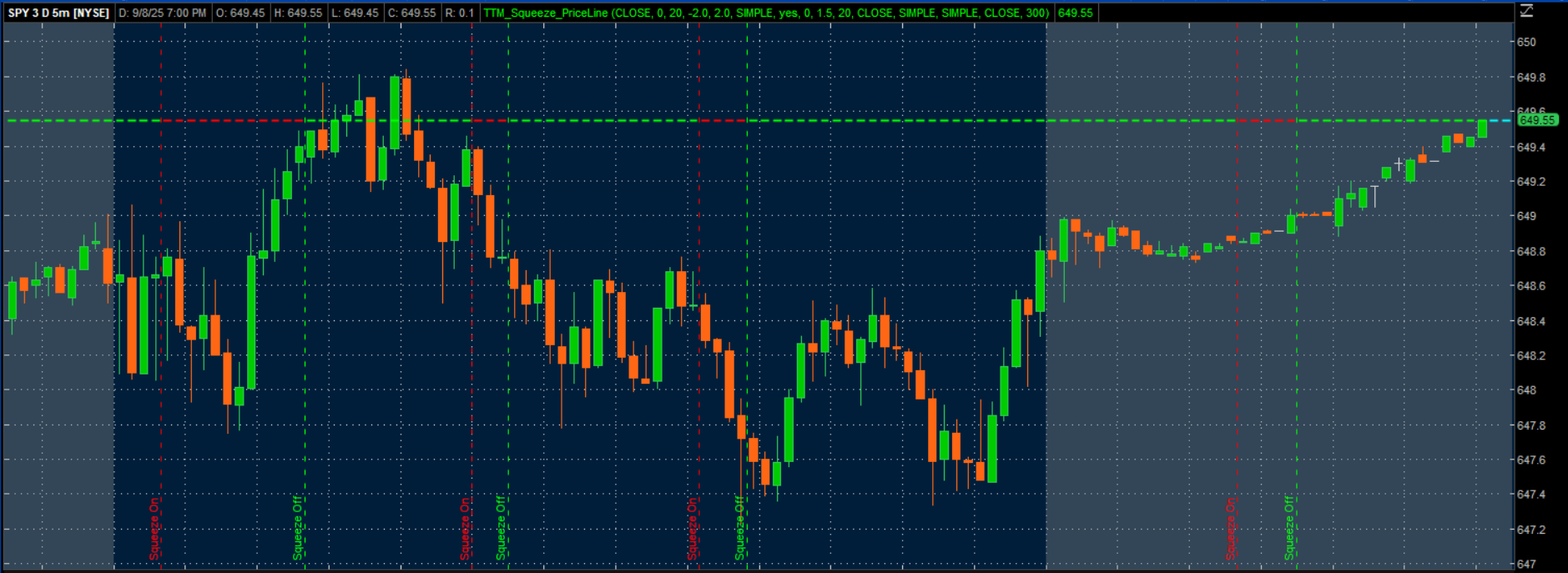Click the rightmost Squeeze Off marker label
Screen dimensions: 1568x573
pyautogui.click(x=1289, y=527)
